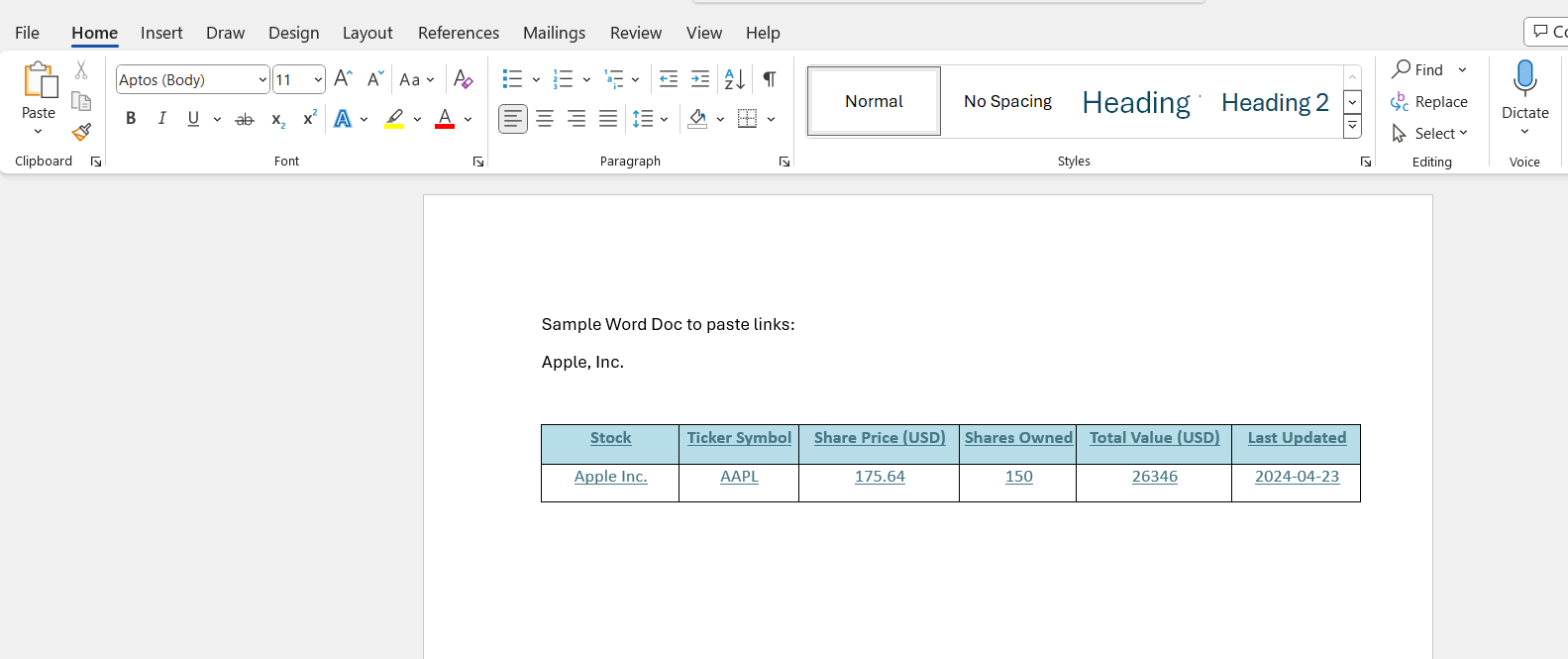Open the References tab
Viewport: 1568px width, 659px height.
[x=459, y=33]
